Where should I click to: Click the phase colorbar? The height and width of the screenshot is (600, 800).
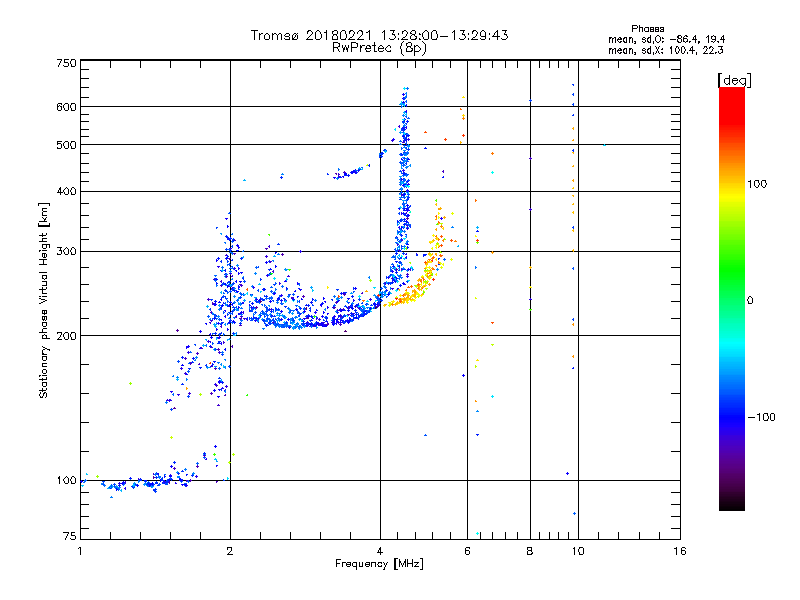[732, 298]
